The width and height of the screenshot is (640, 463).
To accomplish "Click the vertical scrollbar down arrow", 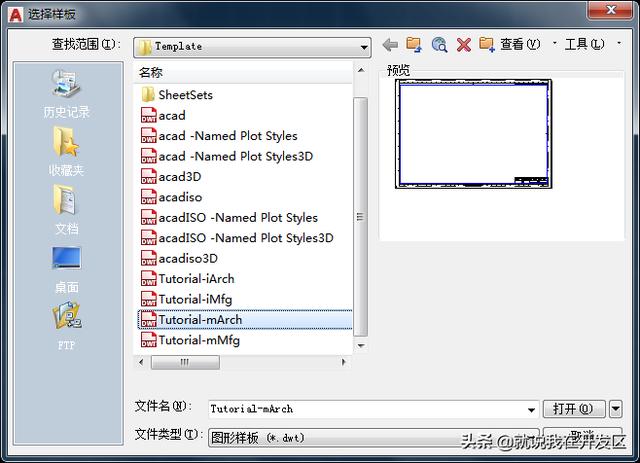I will [x=361, y=346].
